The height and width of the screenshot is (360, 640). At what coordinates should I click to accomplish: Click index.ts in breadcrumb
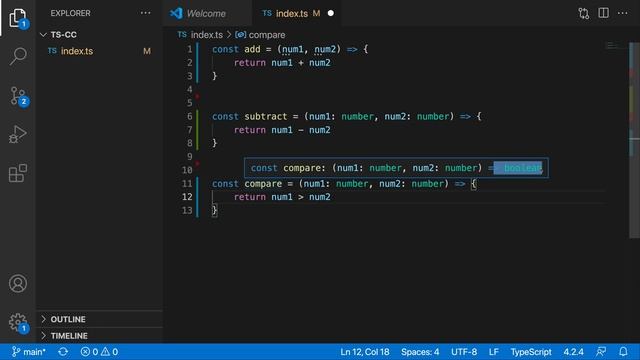(207, 35)
